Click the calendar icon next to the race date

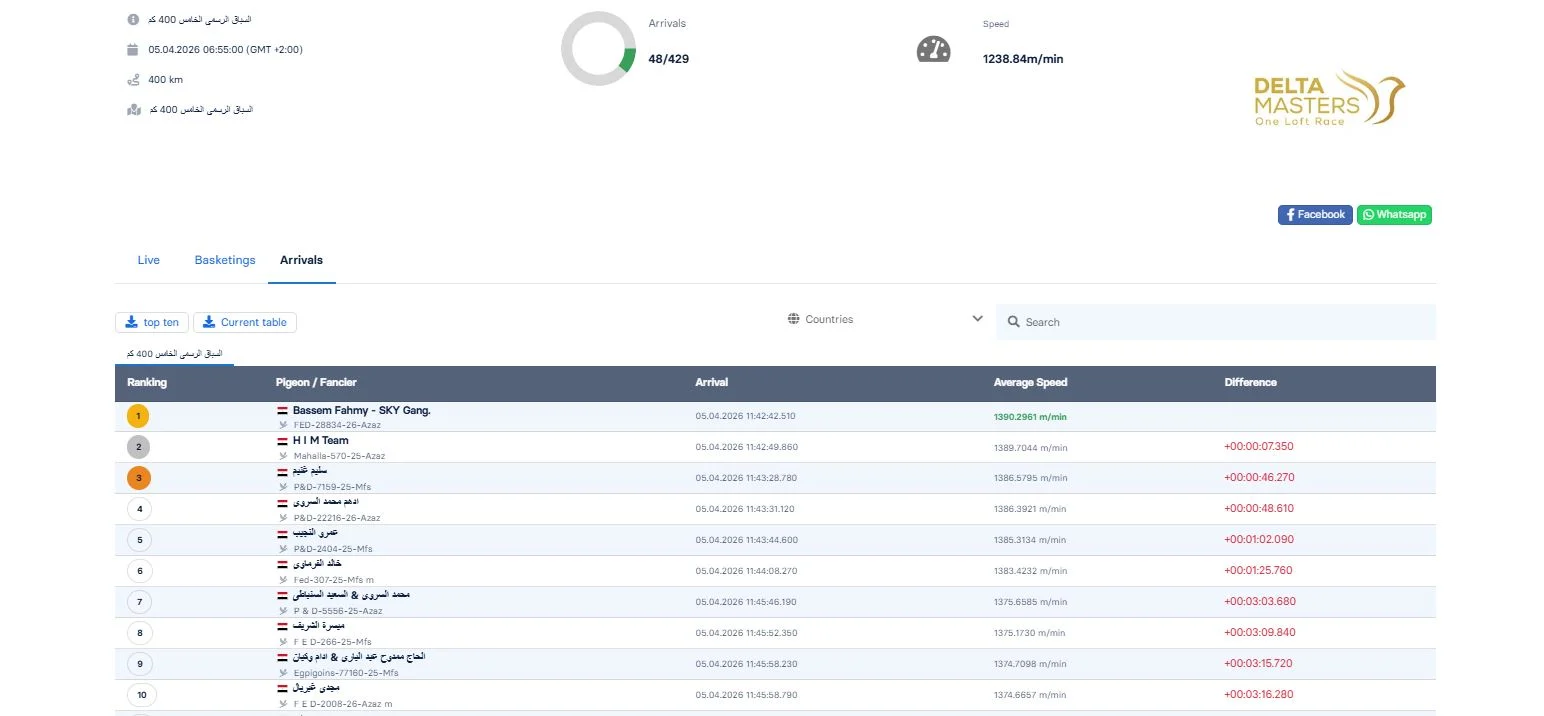click(x=134, y=49)
